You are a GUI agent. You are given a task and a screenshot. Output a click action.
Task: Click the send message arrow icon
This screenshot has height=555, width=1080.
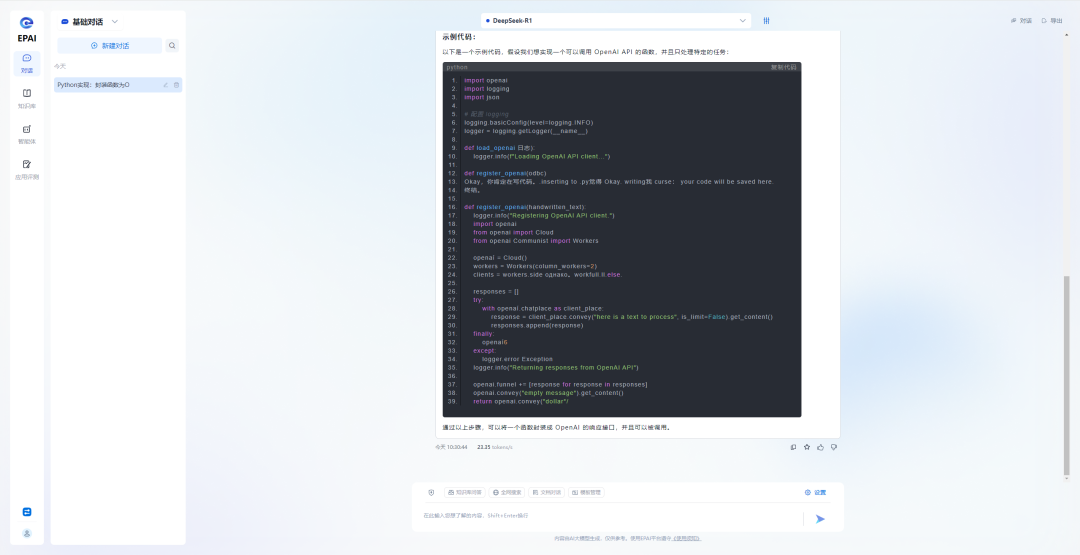coord(820,518)
